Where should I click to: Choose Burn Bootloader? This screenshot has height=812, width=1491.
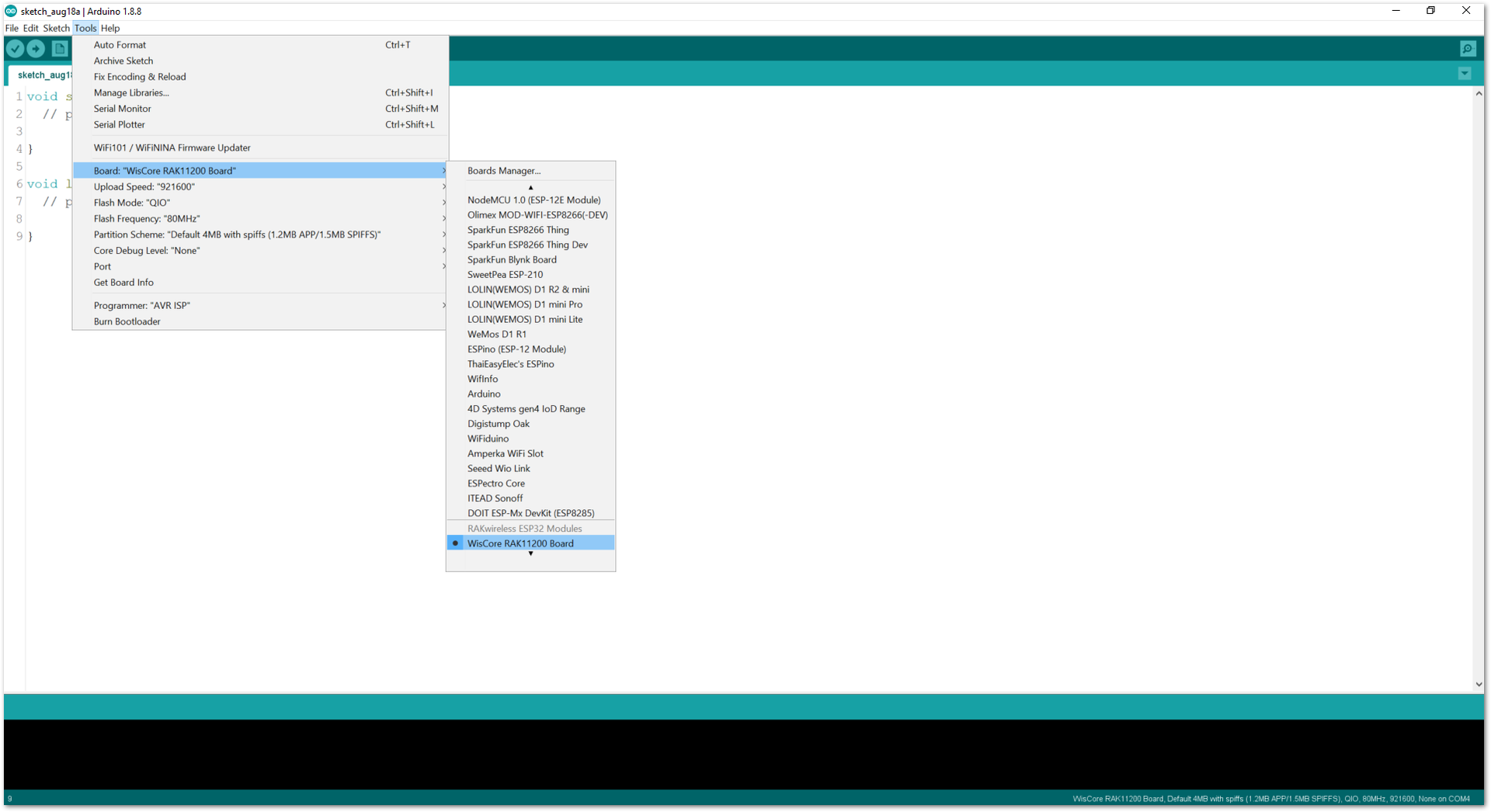(x=260, y=321)
